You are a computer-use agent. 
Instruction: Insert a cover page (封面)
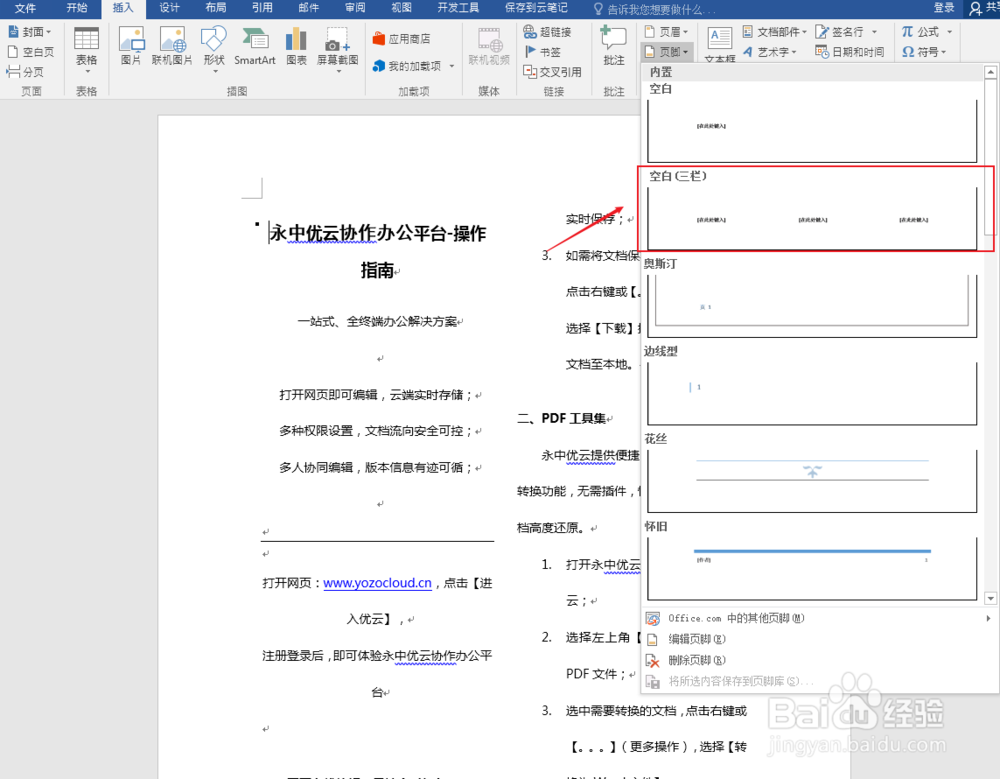coord(30,31)
